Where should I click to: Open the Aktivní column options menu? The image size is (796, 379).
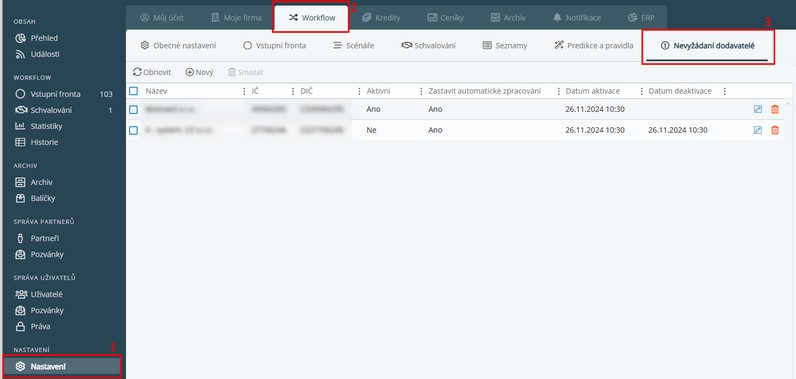pyautogui.click(x=421, y=91)
